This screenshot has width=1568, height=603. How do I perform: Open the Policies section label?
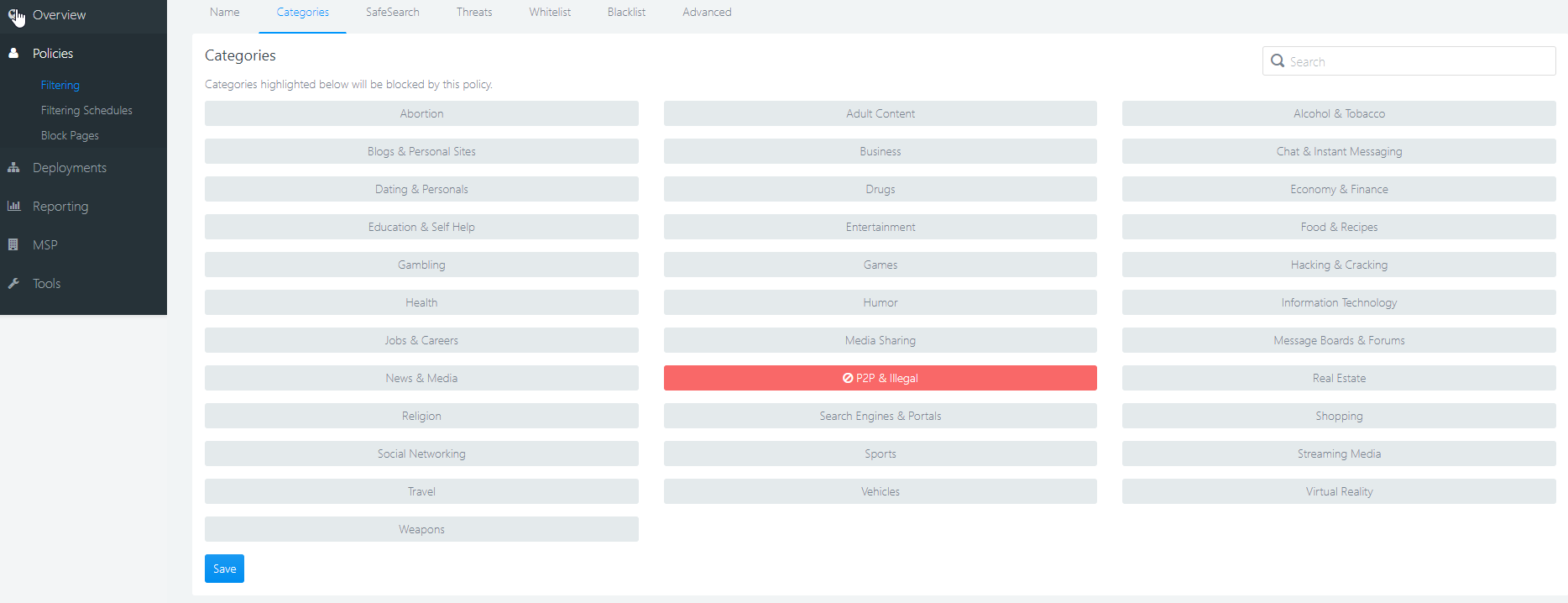pos(53,53)
